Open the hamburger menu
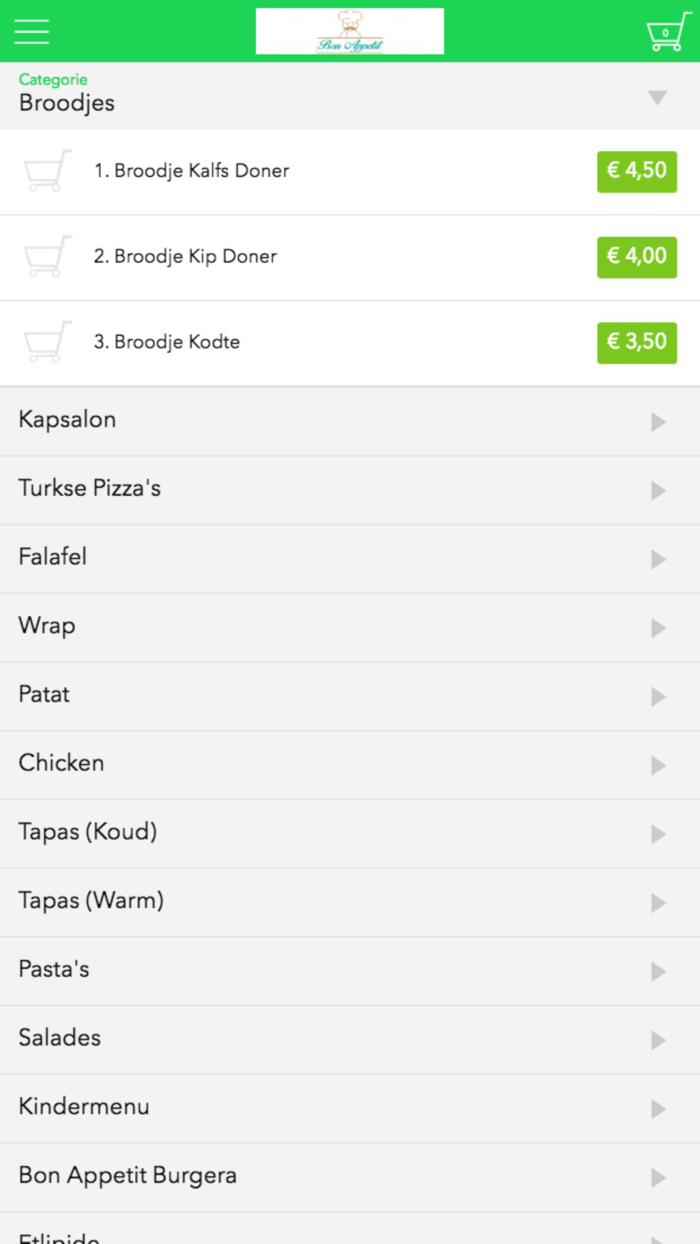700x1244 pixels. (x=31, y=31)
